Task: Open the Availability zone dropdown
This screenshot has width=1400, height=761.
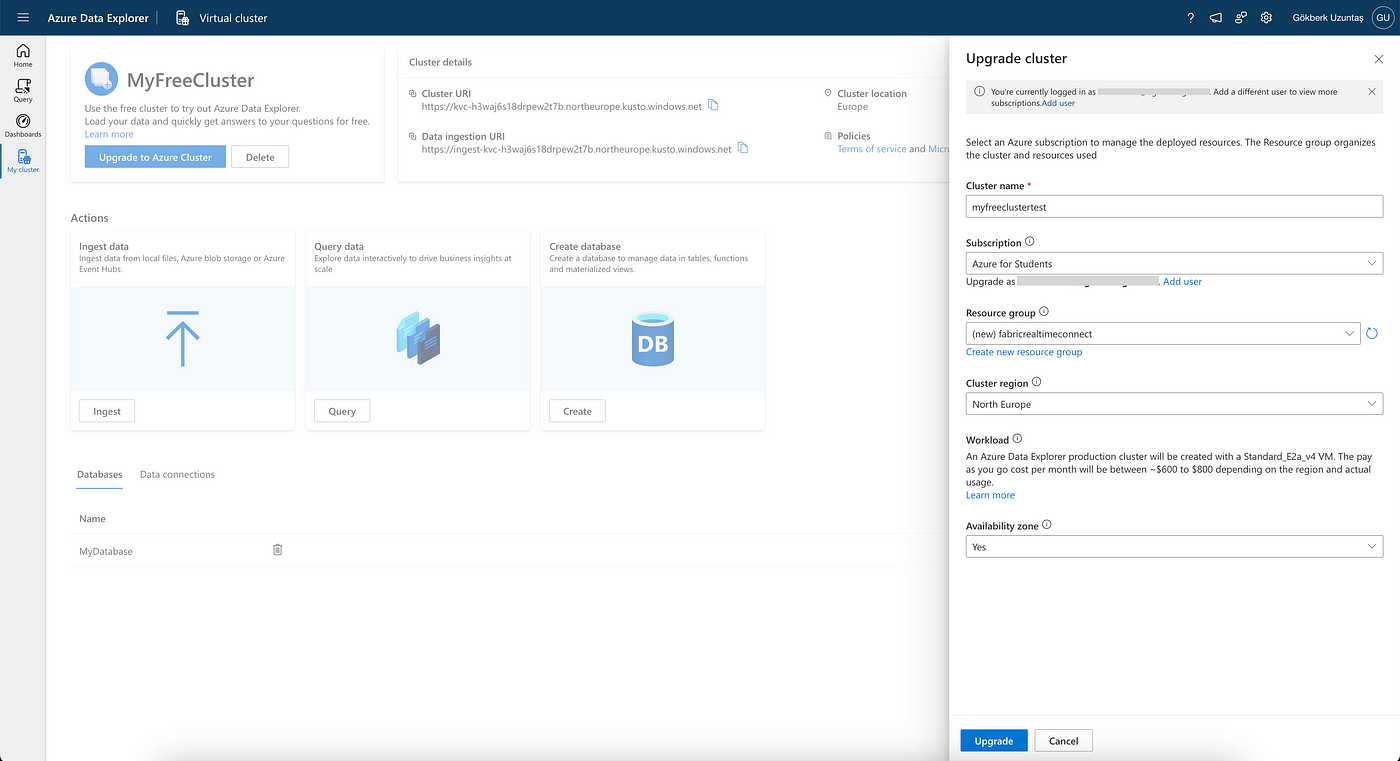Action: 1174,547
